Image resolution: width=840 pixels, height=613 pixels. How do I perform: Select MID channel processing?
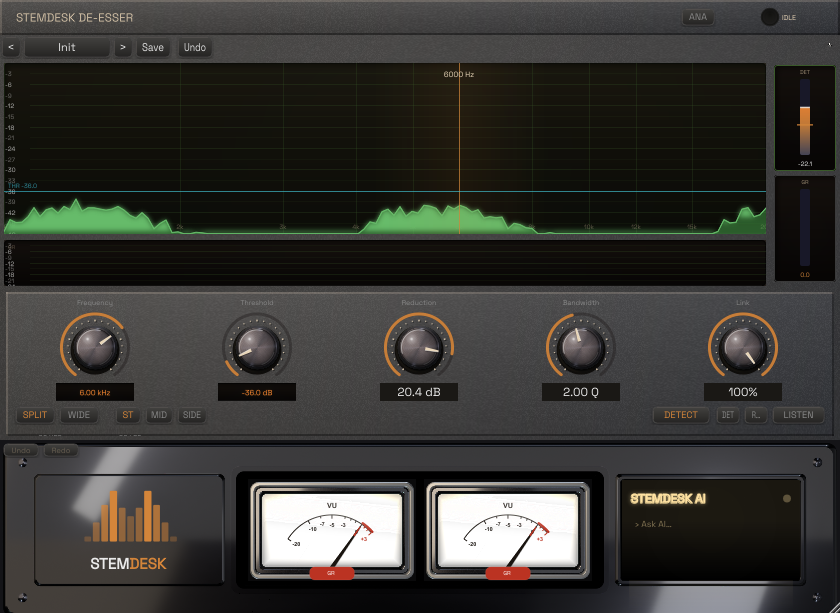pos(159,415)
